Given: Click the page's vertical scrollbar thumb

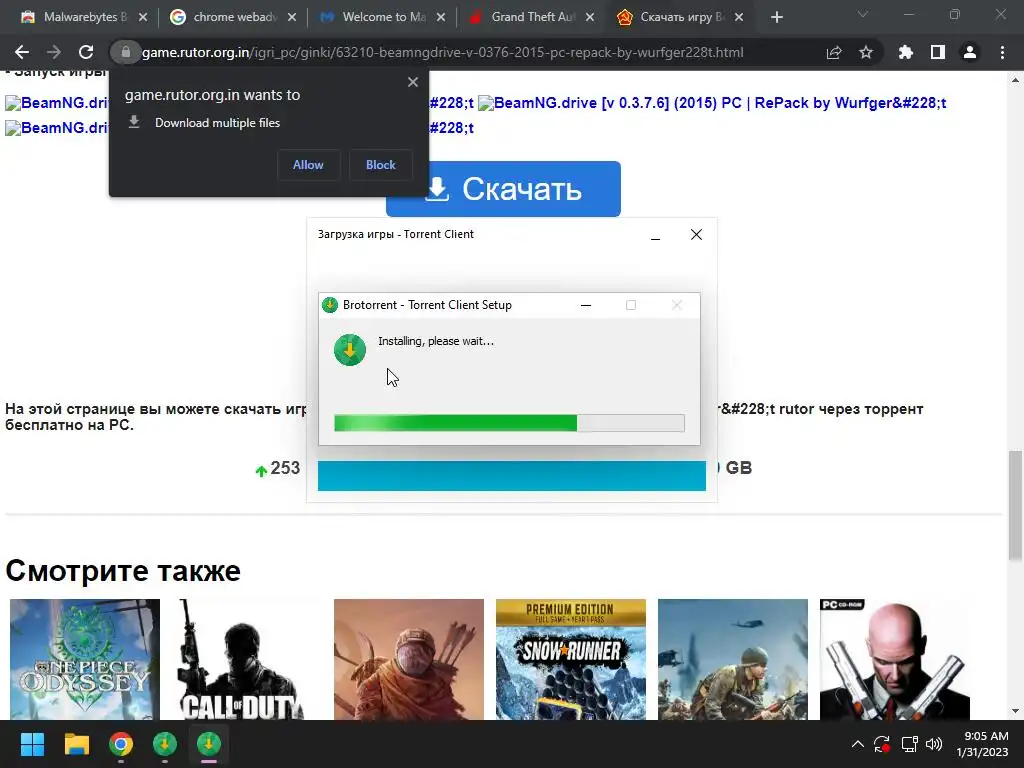Looking at the screenshot, I should point(1015,505).
